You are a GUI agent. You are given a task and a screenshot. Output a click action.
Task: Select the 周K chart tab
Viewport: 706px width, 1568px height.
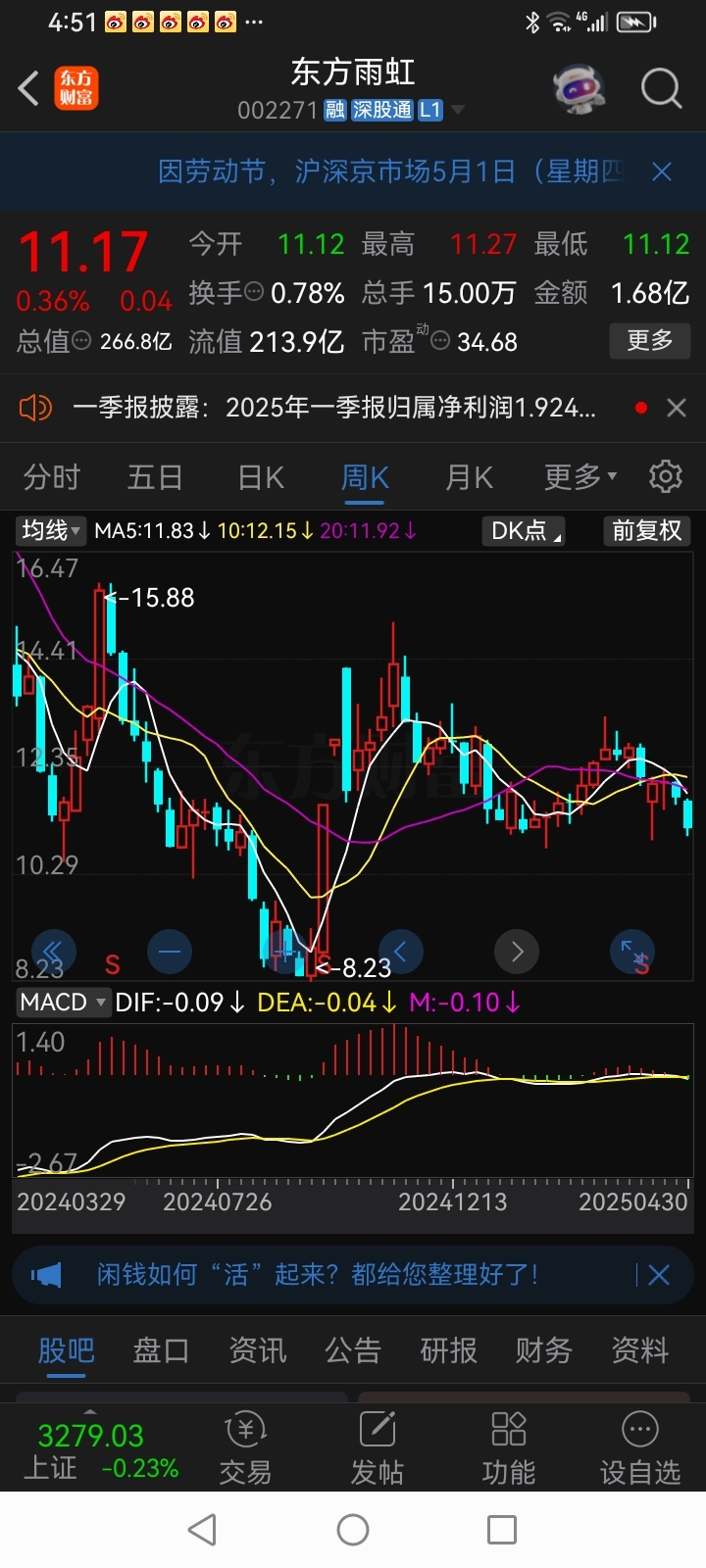[x=365, y=477]
